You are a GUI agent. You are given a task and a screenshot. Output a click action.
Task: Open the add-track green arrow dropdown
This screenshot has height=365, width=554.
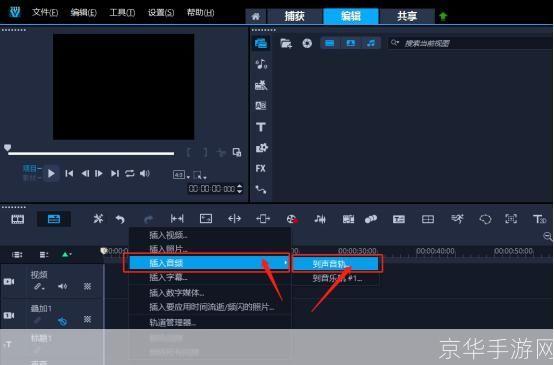point(66,254)
